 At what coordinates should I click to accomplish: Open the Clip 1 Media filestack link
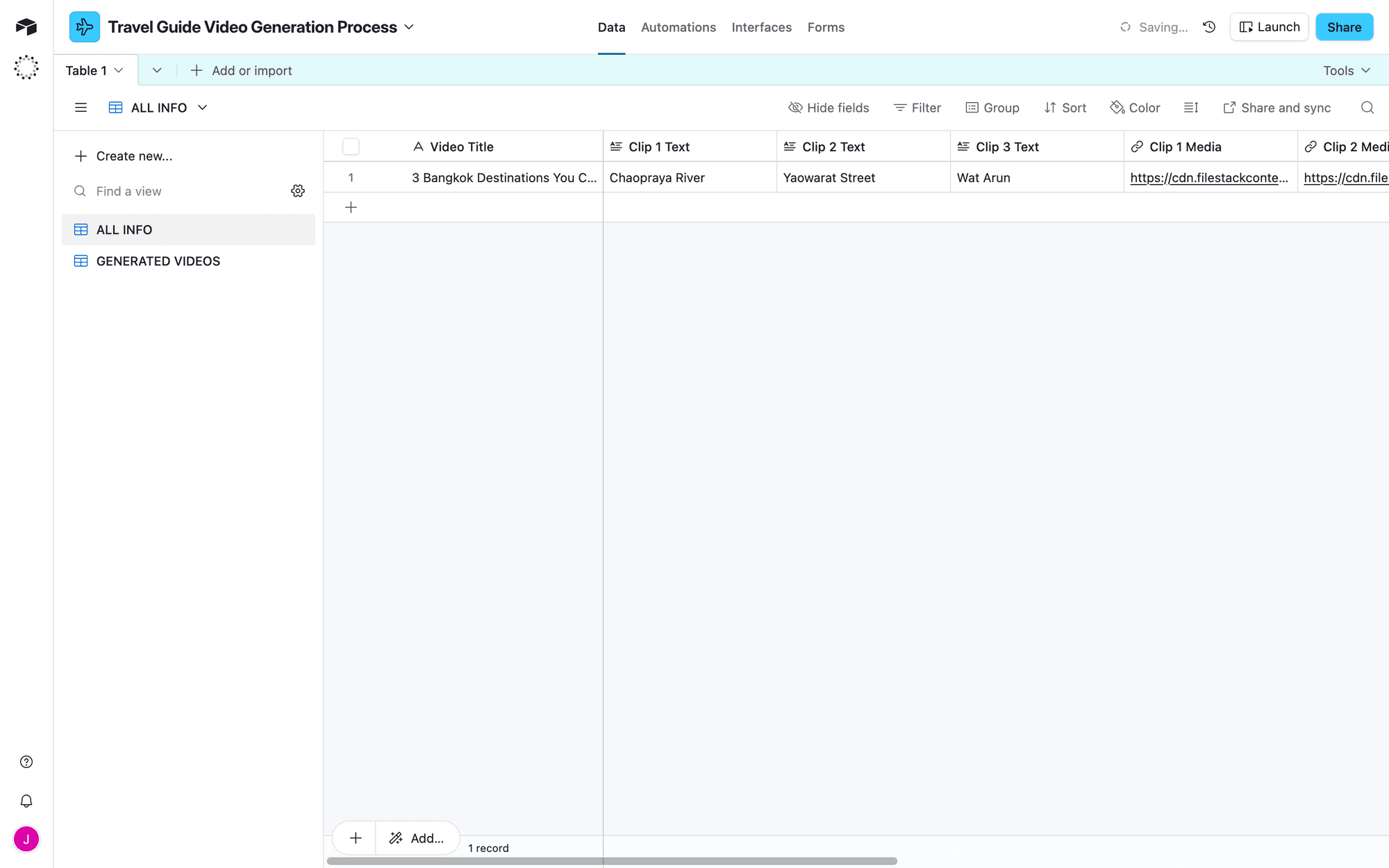pyautogui.click(x=1208, y=178)
